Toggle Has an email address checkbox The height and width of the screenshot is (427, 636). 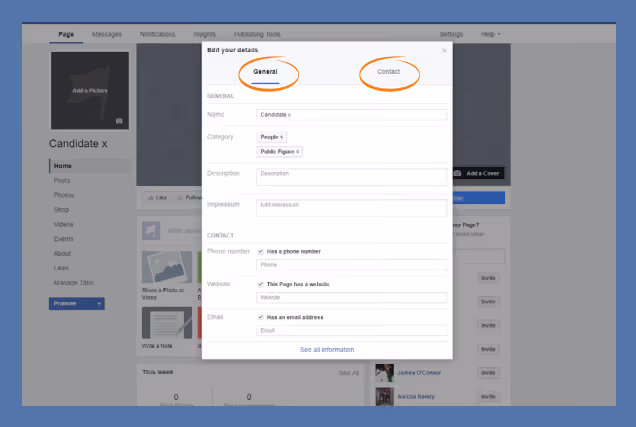[x=260, y=317]
